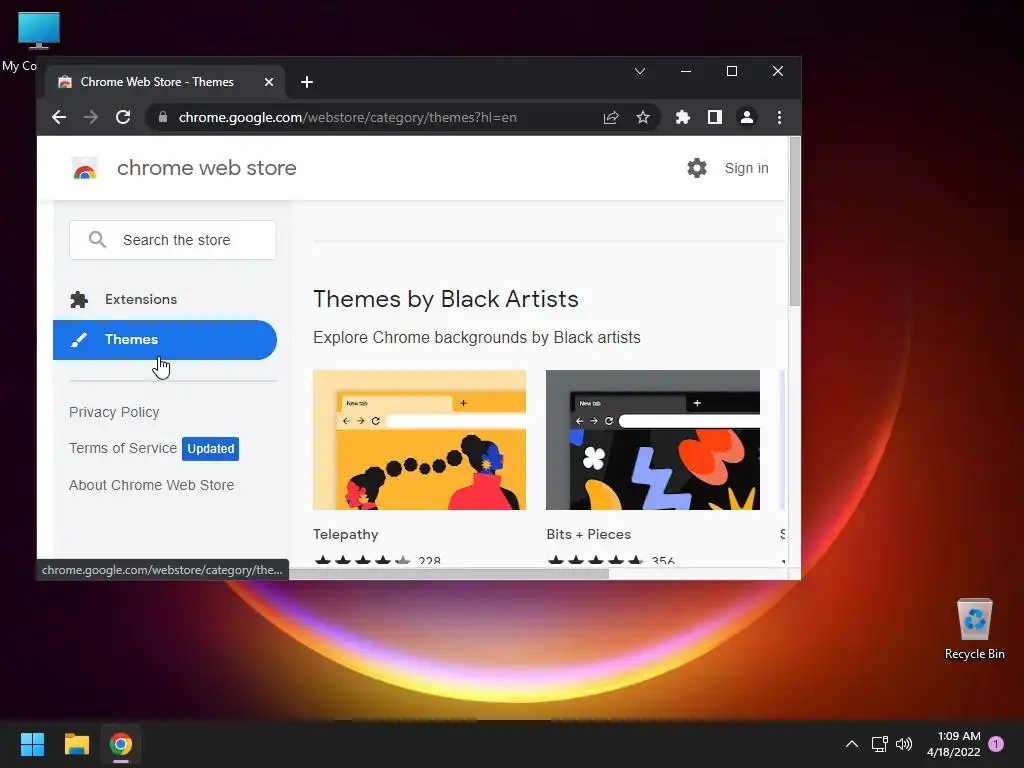Image resolution: width=1024 pixels, height=768 pixels.
Task: Close the Chrome Web Store - Themes tab
Action: pyautogui.click(x=268, y=82)
